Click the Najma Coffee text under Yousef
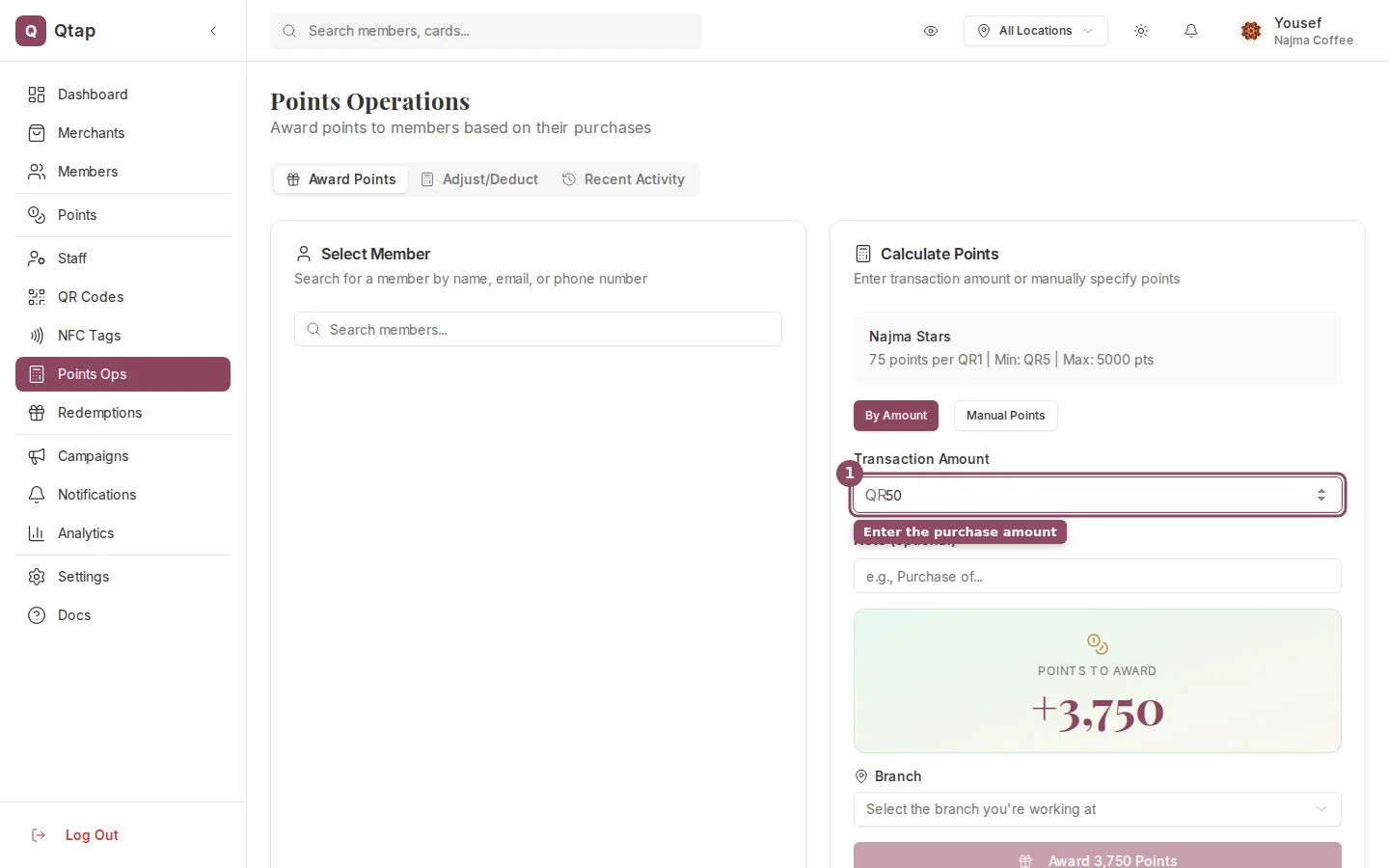The image size is (1389, 868). (1314, 41)
